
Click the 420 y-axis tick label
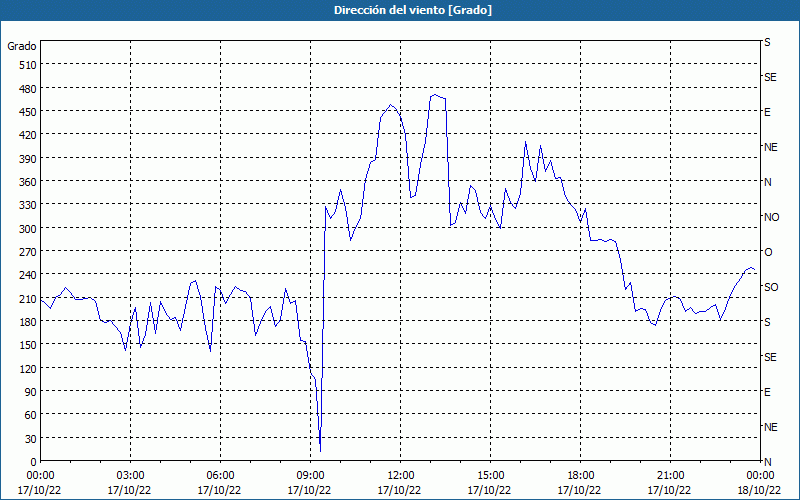[x=28, y=135]
